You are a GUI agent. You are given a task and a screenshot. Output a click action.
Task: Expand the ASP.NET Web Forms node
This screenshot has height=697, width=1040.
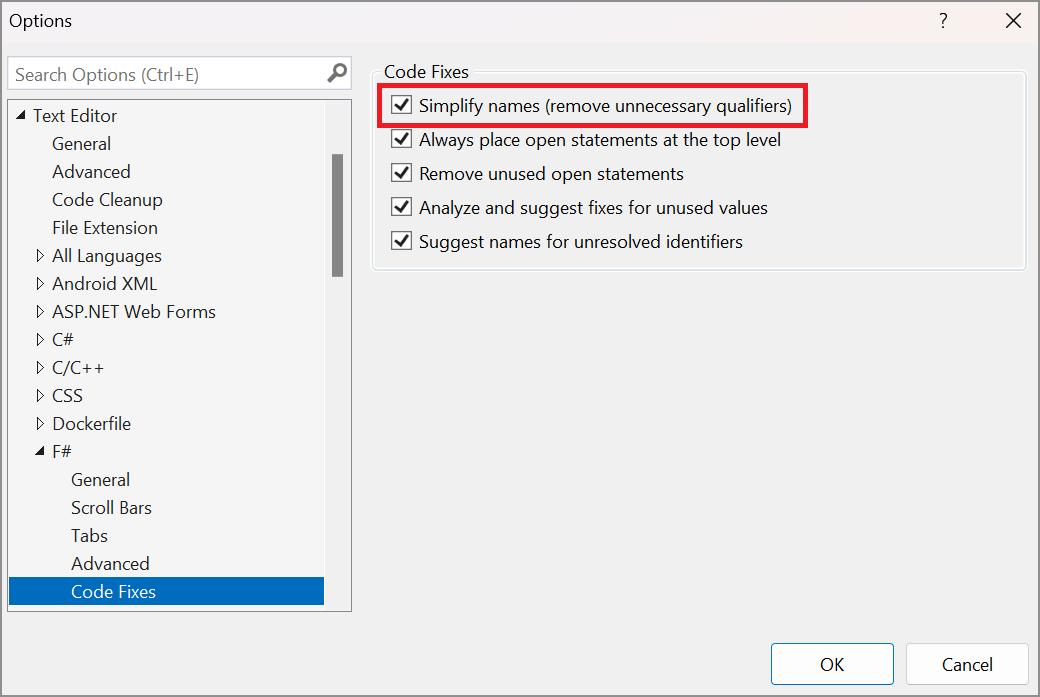(39, 311)
